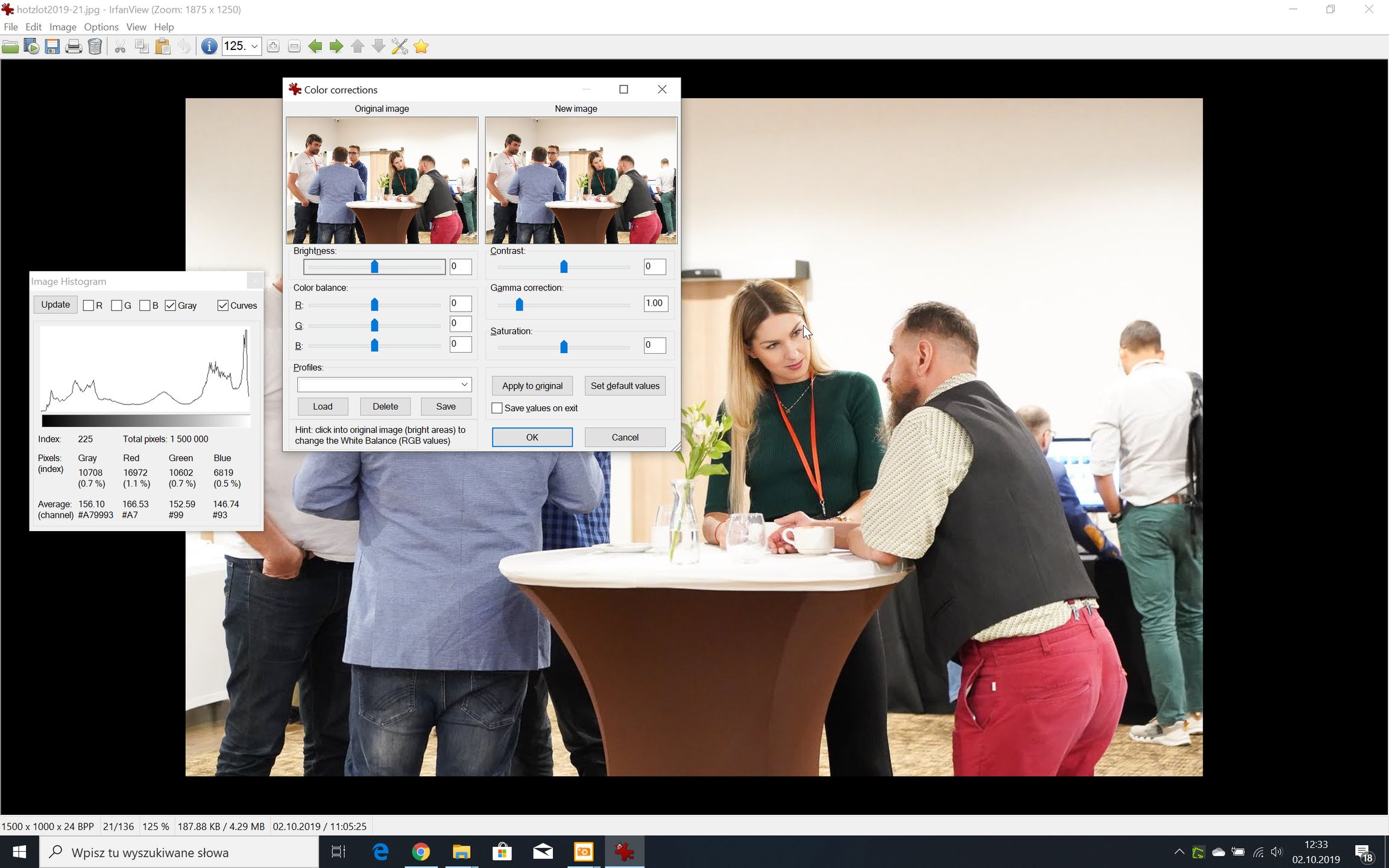Enable Save values on exit
The width and height of the screenshot is (1389, 868).
(497, 408)
